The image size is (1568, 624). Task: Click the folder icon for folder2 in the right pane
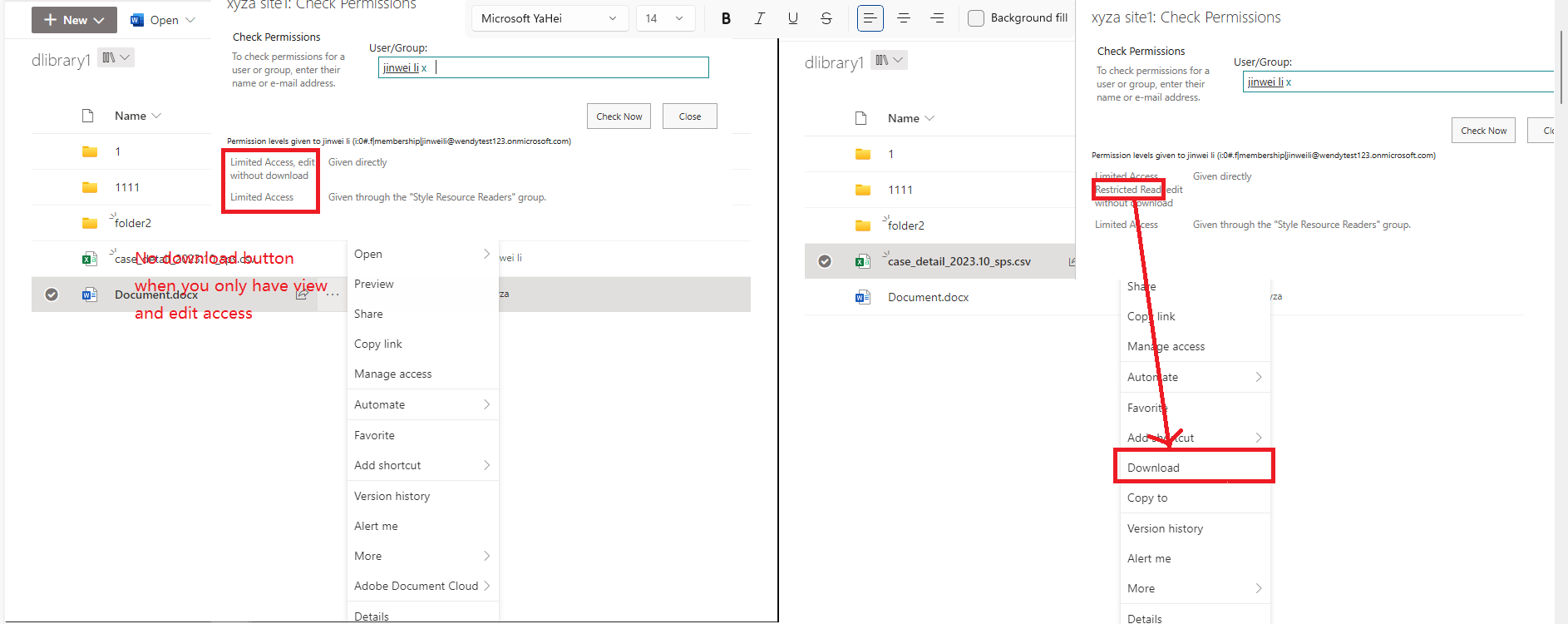(863, 225)
